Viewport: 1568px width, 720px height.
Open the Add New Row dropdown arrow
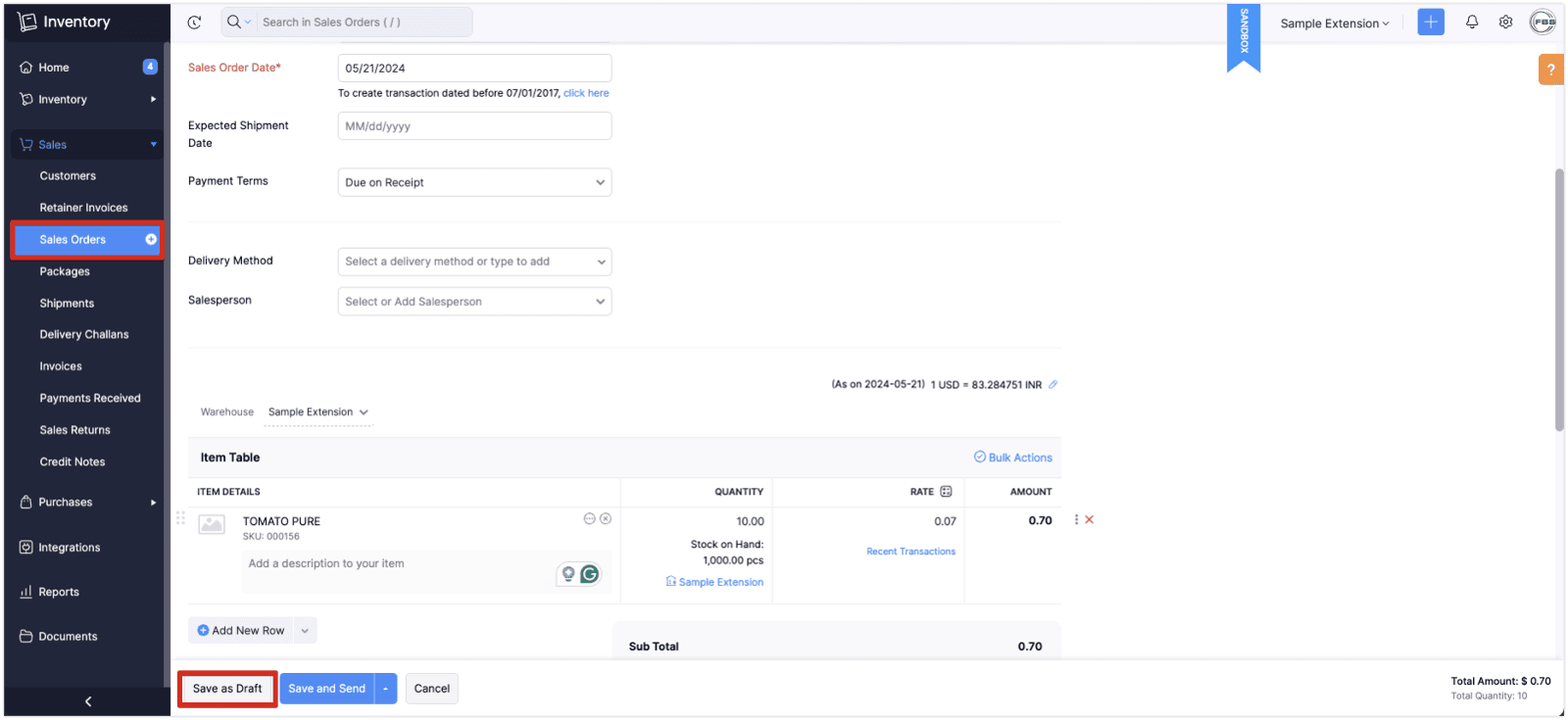305,630
